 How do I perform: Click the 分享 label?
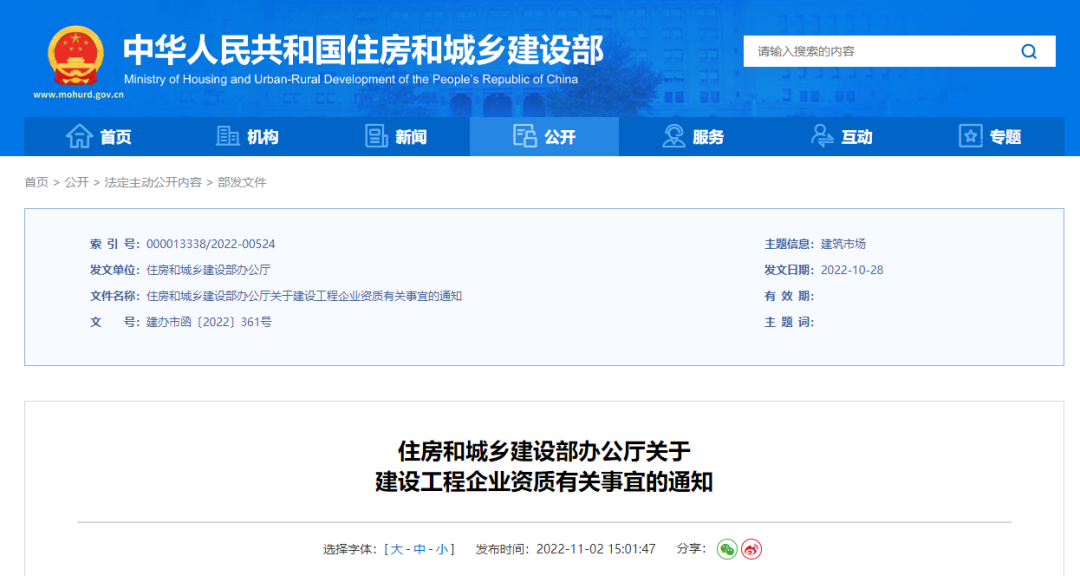pos(691,548)
